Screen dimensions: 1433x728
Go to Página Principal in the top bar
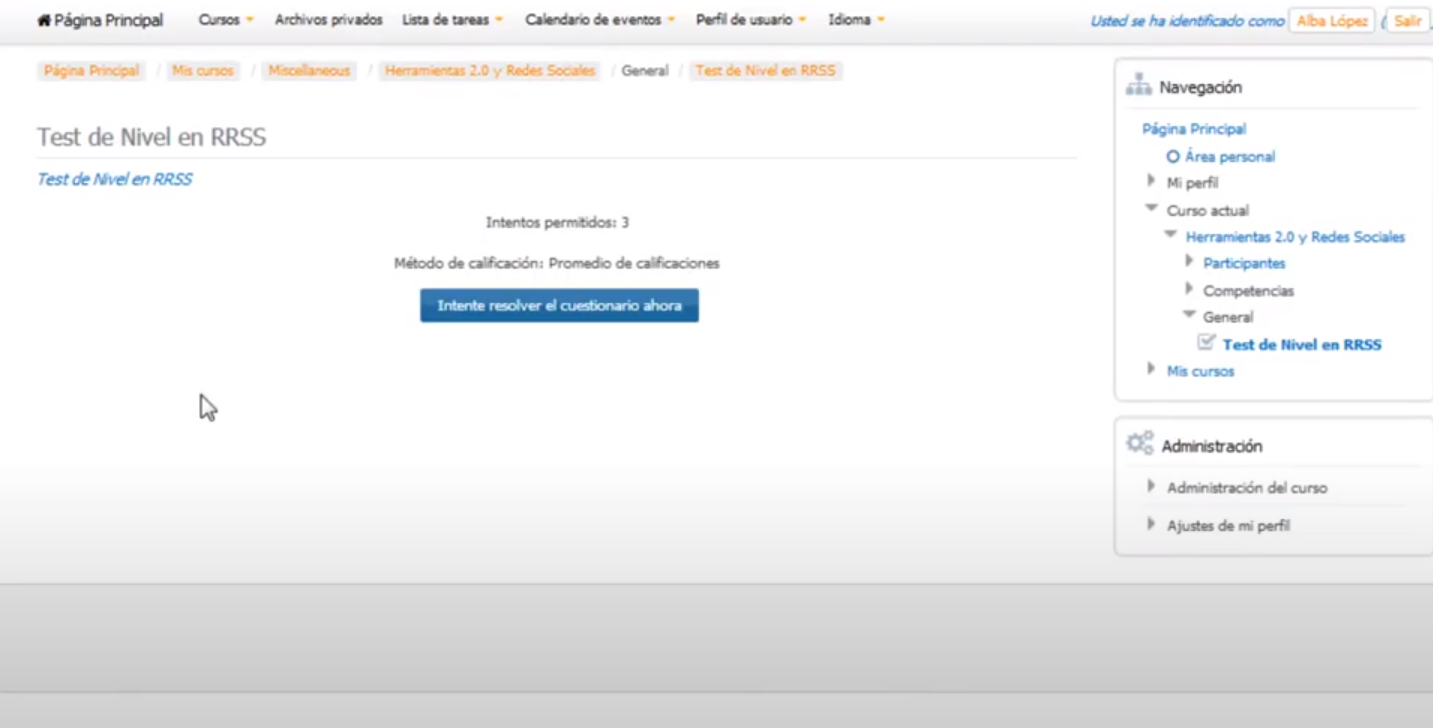[108, 20]
